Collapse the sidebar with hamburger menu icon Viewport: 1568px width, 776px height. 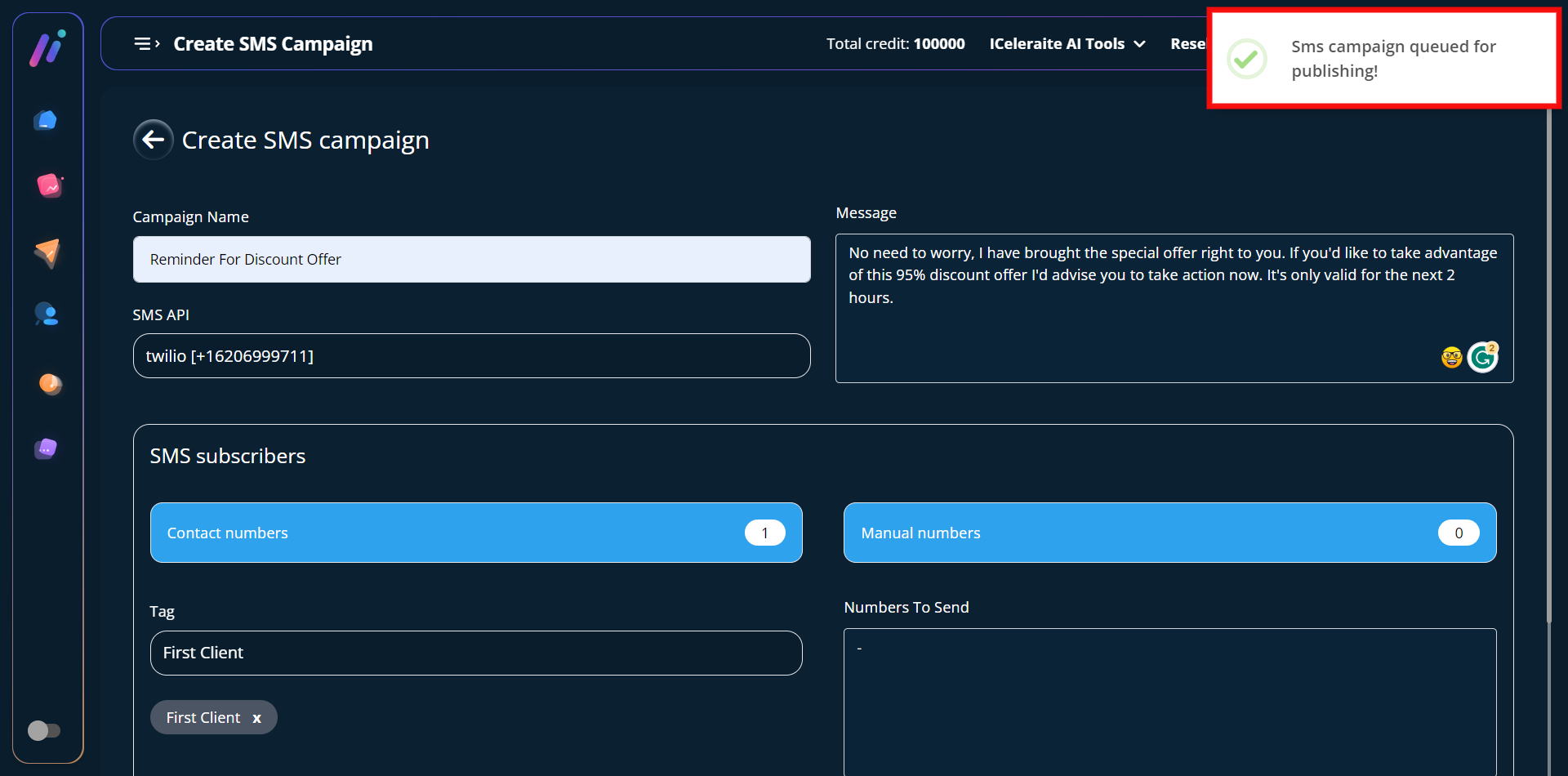pos(146,44)
